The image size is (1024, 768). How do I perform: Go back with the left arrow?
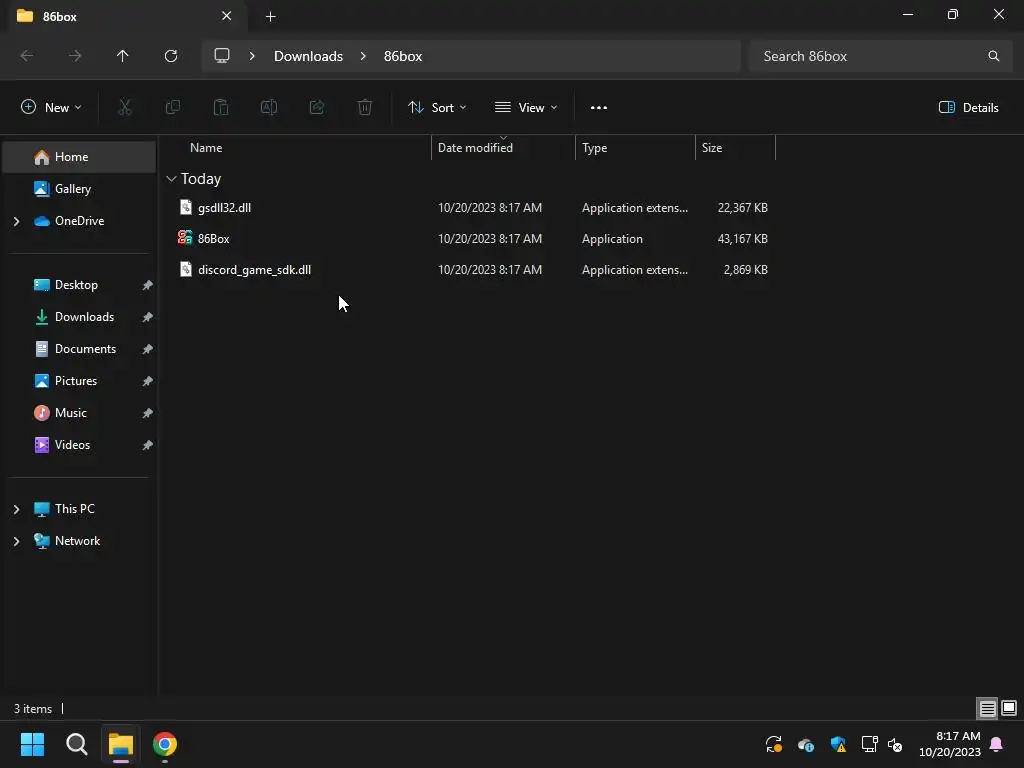27,56
